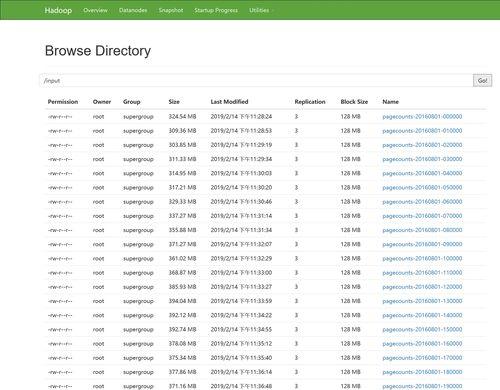Select timestamp ending 11:32:07
Viewport: 500px width, 390px height.
tap(241, 244)
